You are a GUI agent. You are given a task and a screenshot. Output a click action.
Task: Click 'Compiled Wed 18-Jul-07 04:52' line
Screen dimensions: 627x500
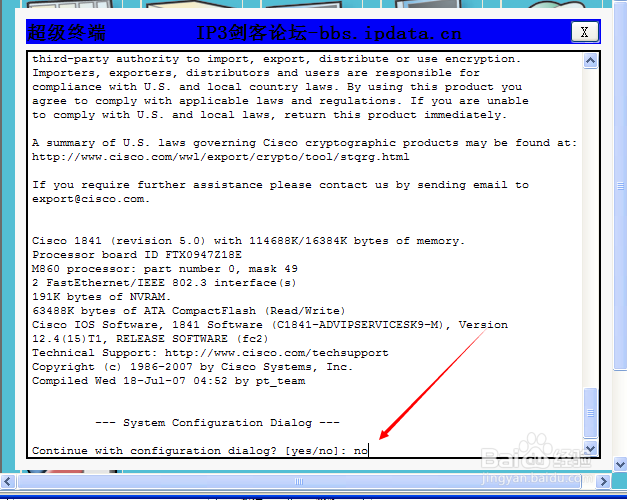coord(169,381)
